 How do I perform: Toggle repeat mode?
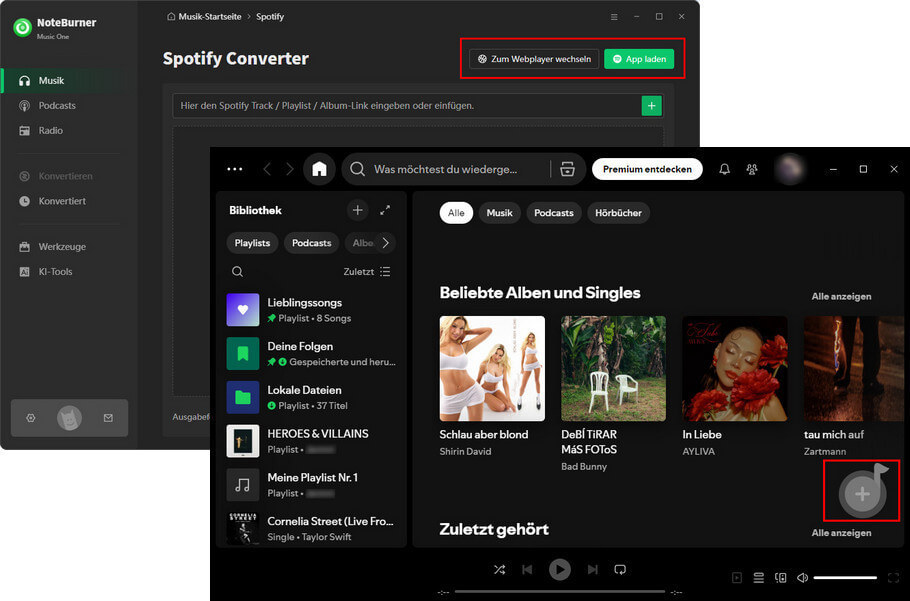pyautogui.click(x=620, y=570)
